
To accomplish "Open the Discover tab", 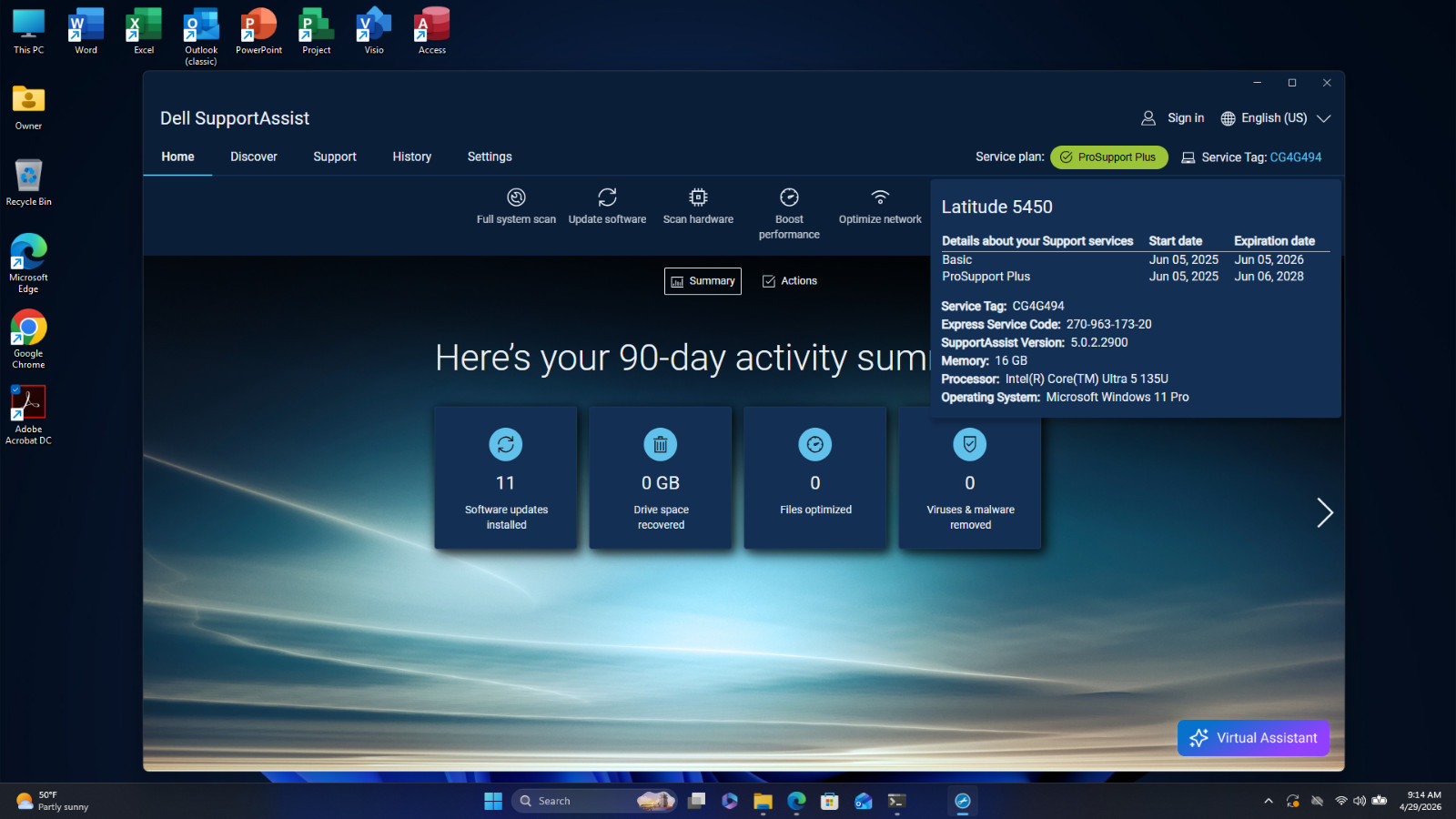I will pos(254,157).
